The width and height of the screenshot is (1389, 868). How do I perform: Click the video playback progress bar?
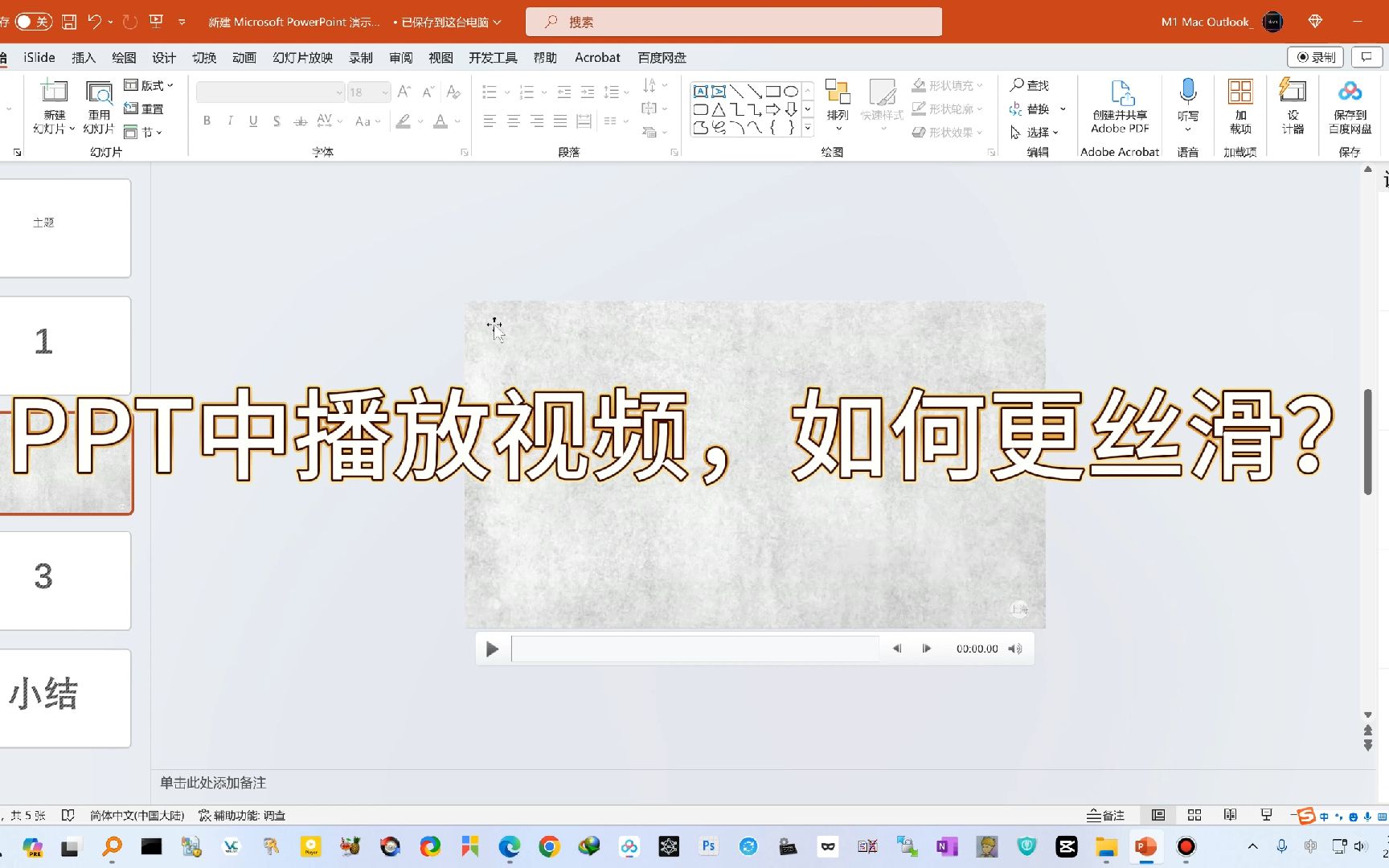point(694,649)
